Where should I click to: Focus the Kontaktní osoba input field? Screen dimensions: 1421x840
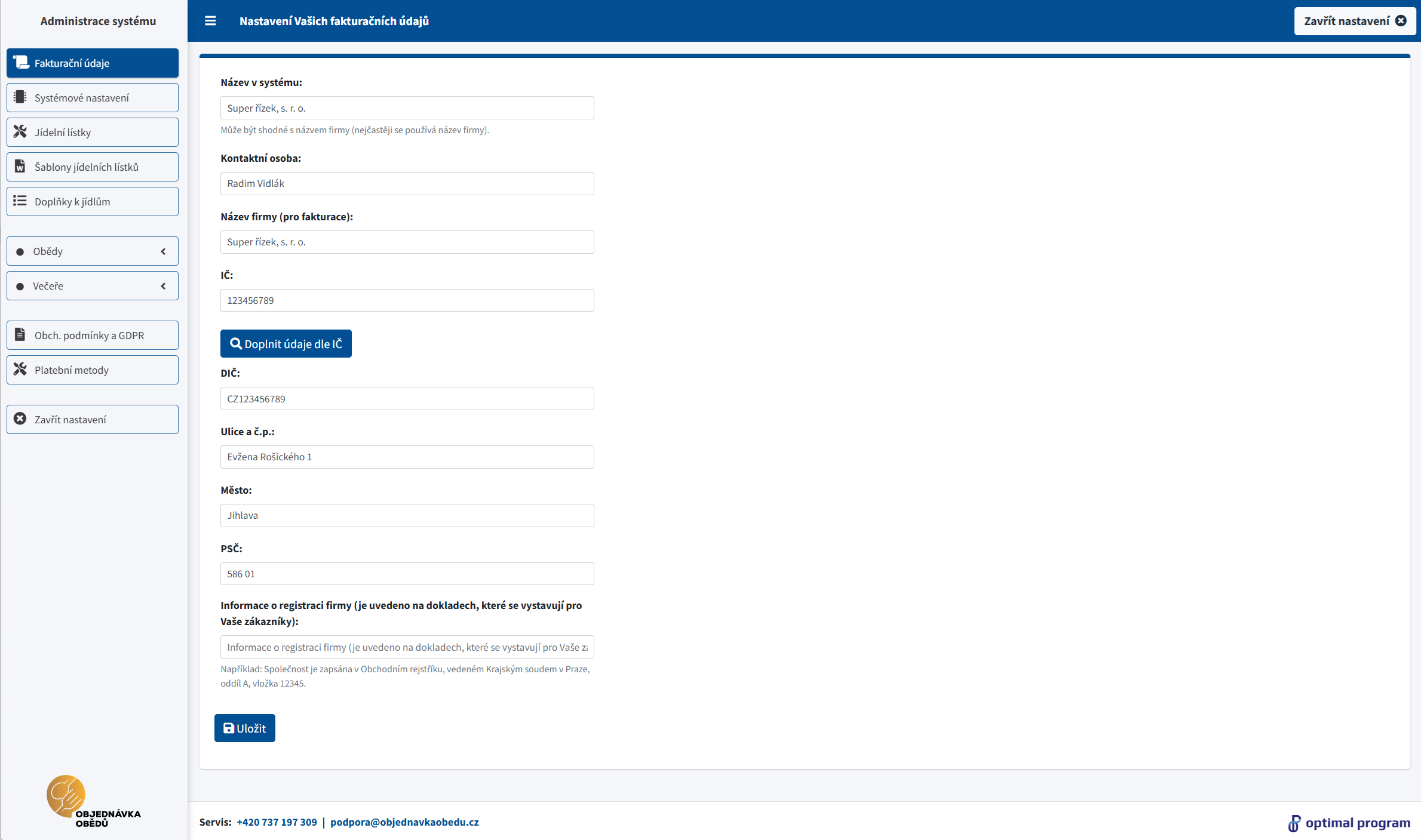(x=407, y=183)
